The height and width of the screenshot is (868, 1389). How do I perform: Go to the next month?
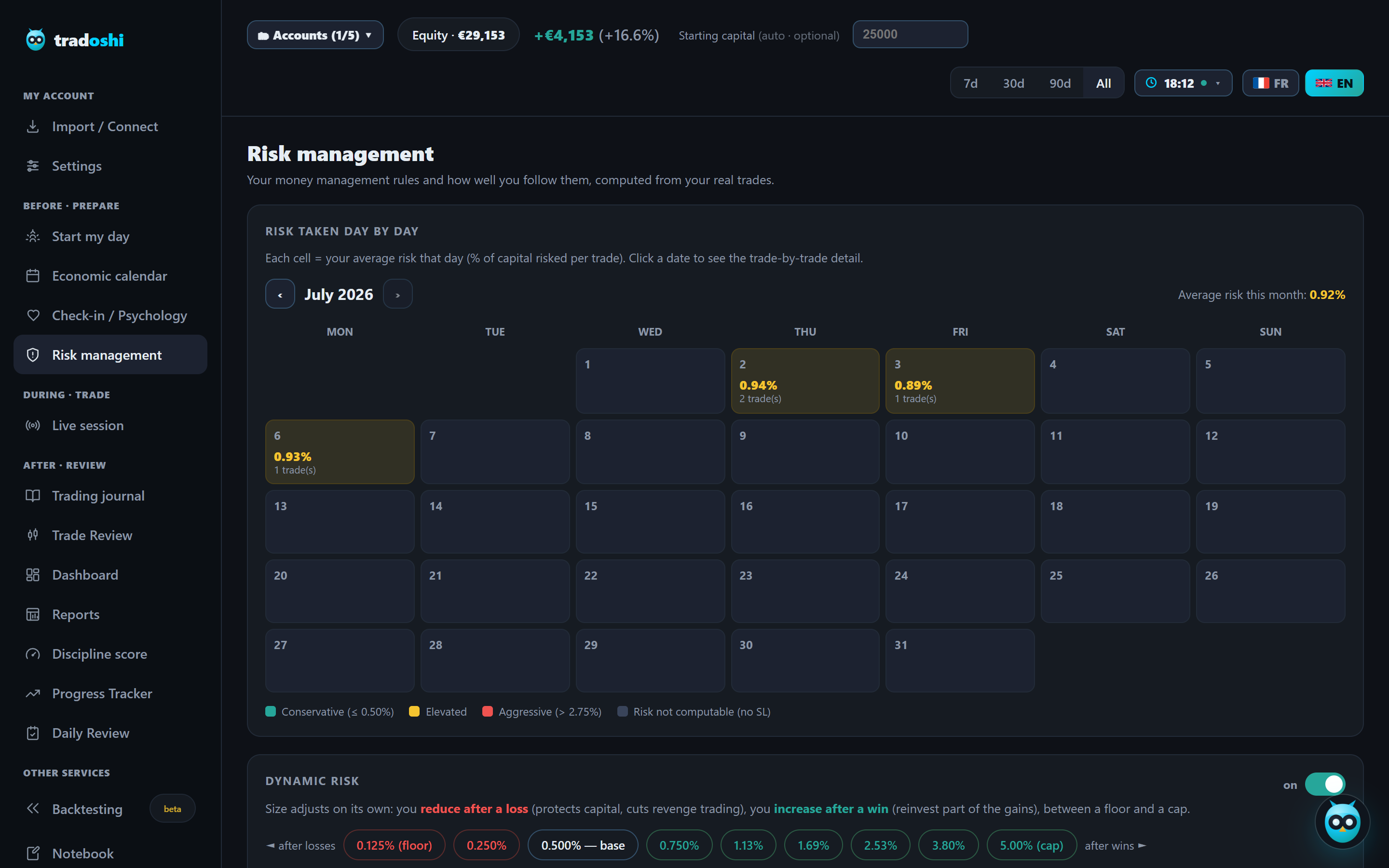pyautogui.click(x=398, y=294)
